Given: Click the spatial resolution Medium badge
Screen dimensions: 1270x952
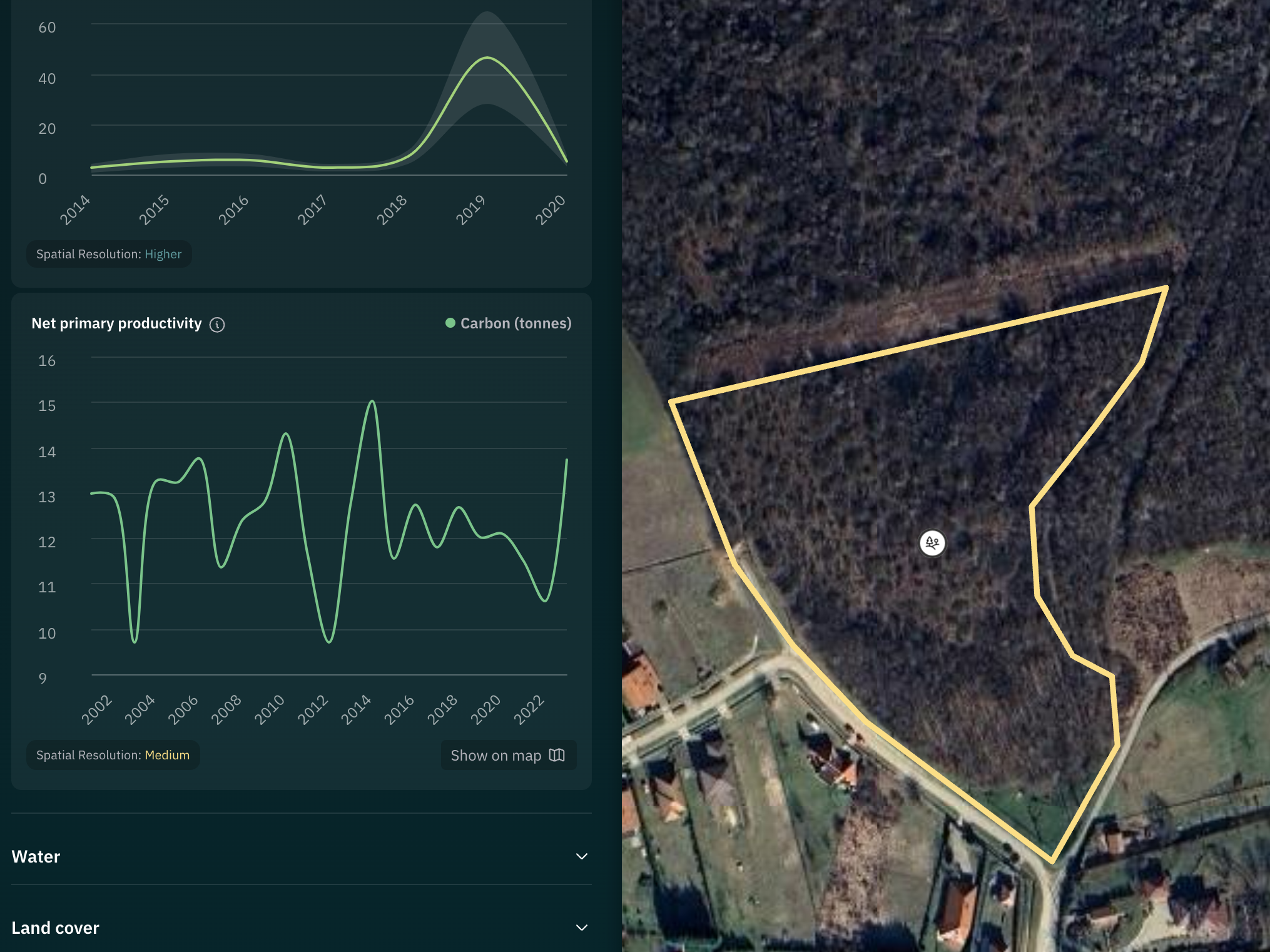Looking at the screenshot, I should click(113, 754).
